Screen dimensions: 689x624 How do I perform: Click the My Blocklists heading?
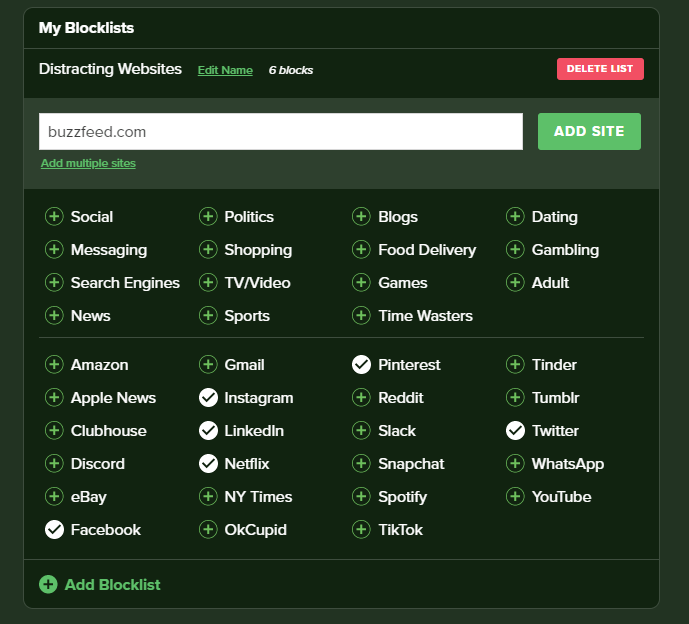[x=86, y=28]
